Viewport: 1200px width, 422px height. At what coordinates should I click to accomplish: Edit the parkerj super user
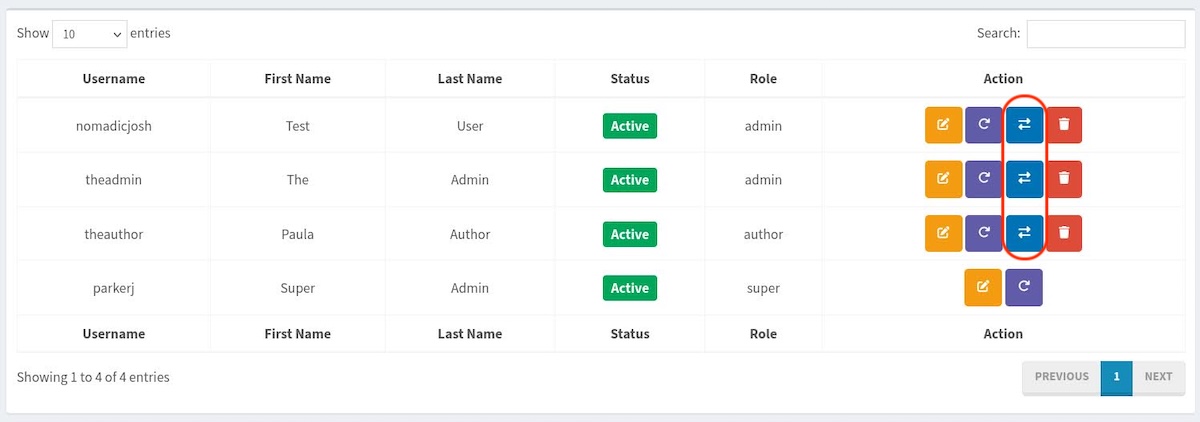(x=983, y=287)
